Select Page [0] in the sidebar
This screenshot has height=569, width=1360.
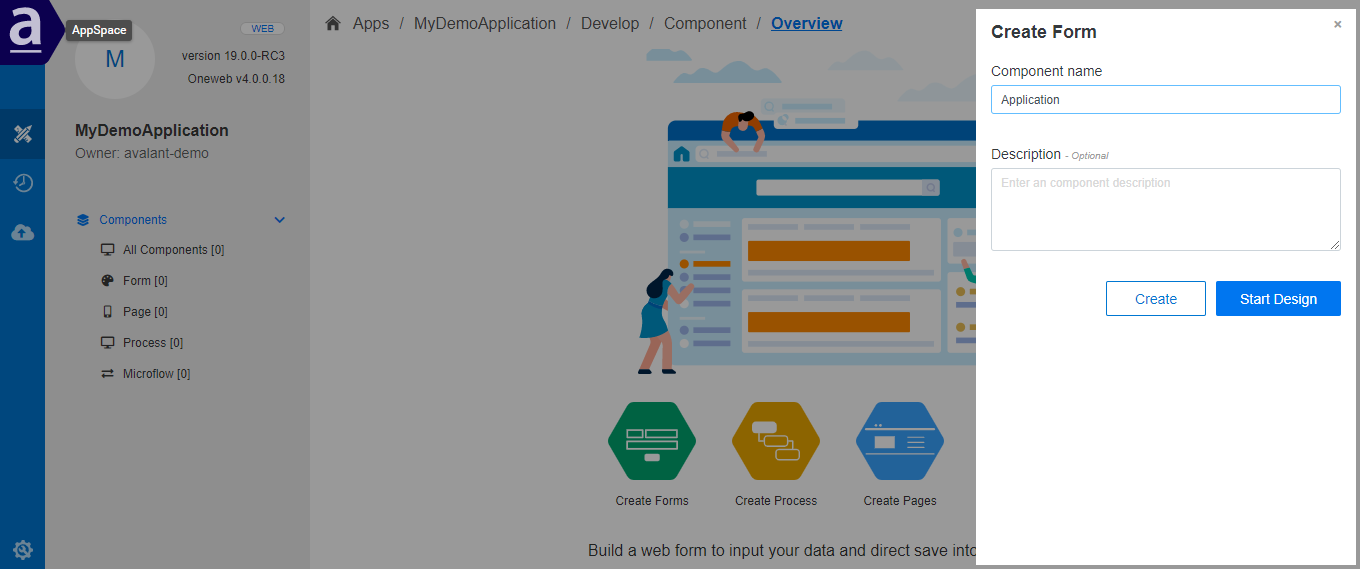coord(145,312)
